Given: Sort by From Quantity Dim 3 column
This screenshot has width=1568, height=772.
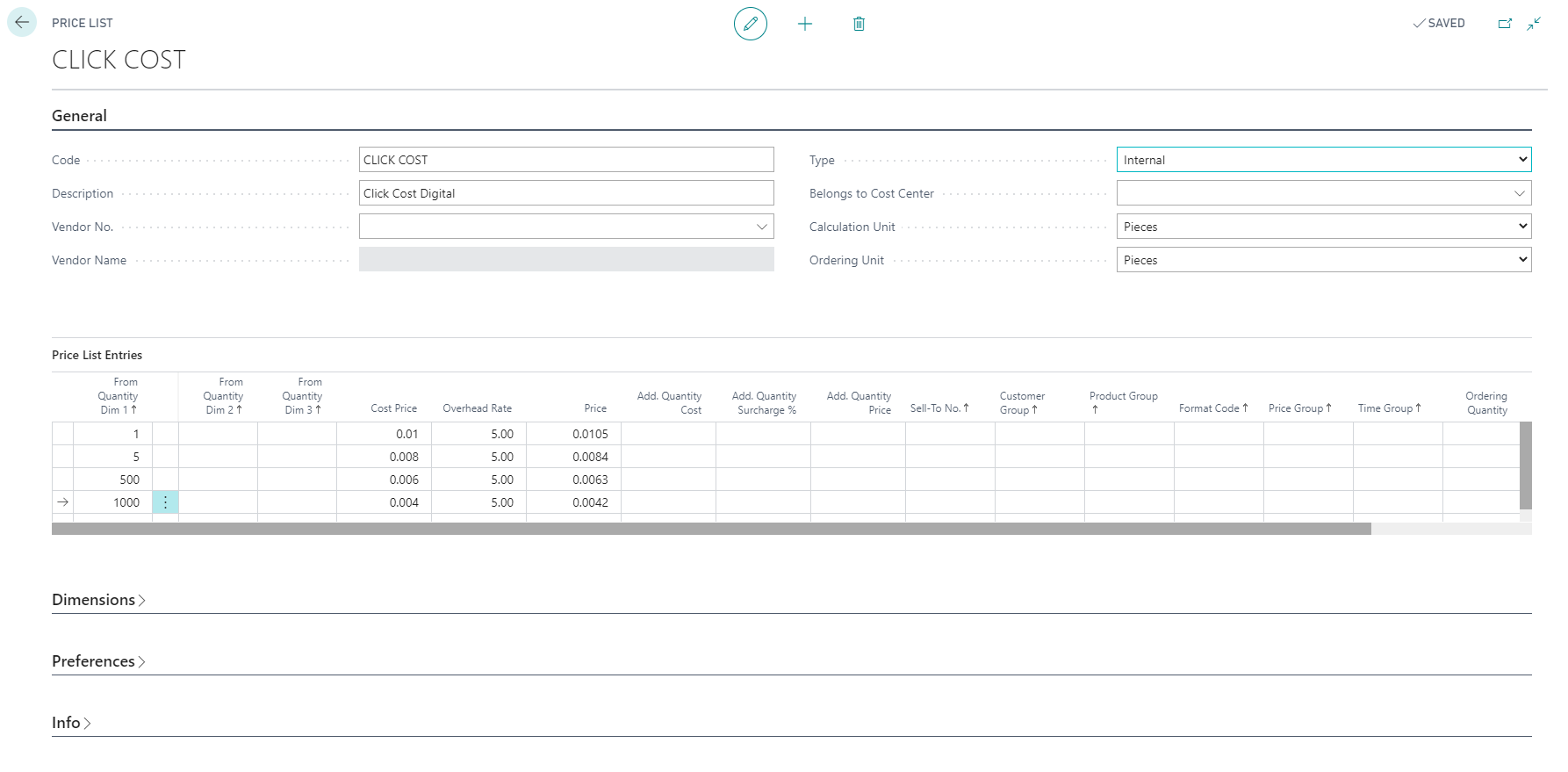Looking at the screenshot, I should click(302, 396).
